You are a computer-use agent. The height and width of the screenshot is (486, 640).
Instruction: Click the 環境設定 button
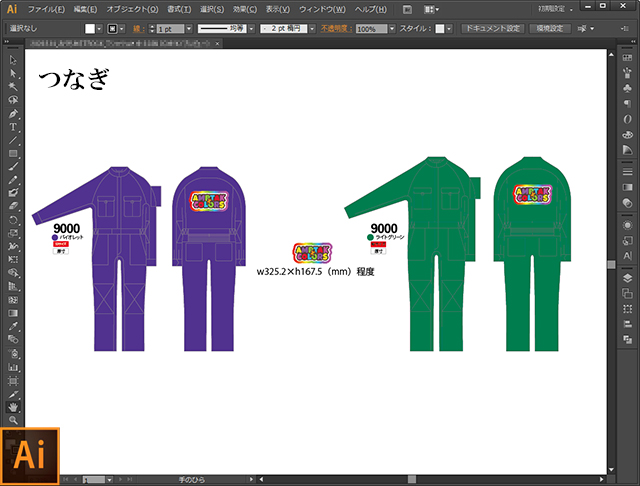550,29
